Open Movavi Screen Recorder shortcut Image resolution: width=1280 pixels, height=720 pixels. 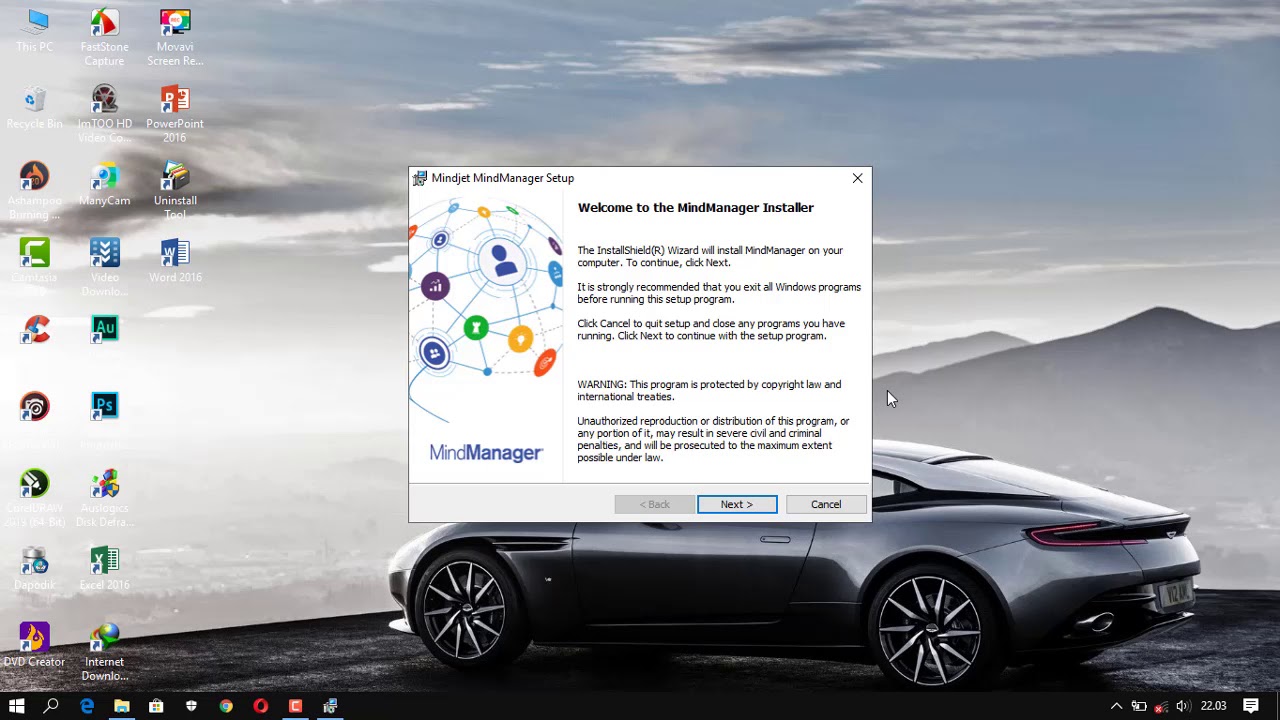click(x=175, y=38)
